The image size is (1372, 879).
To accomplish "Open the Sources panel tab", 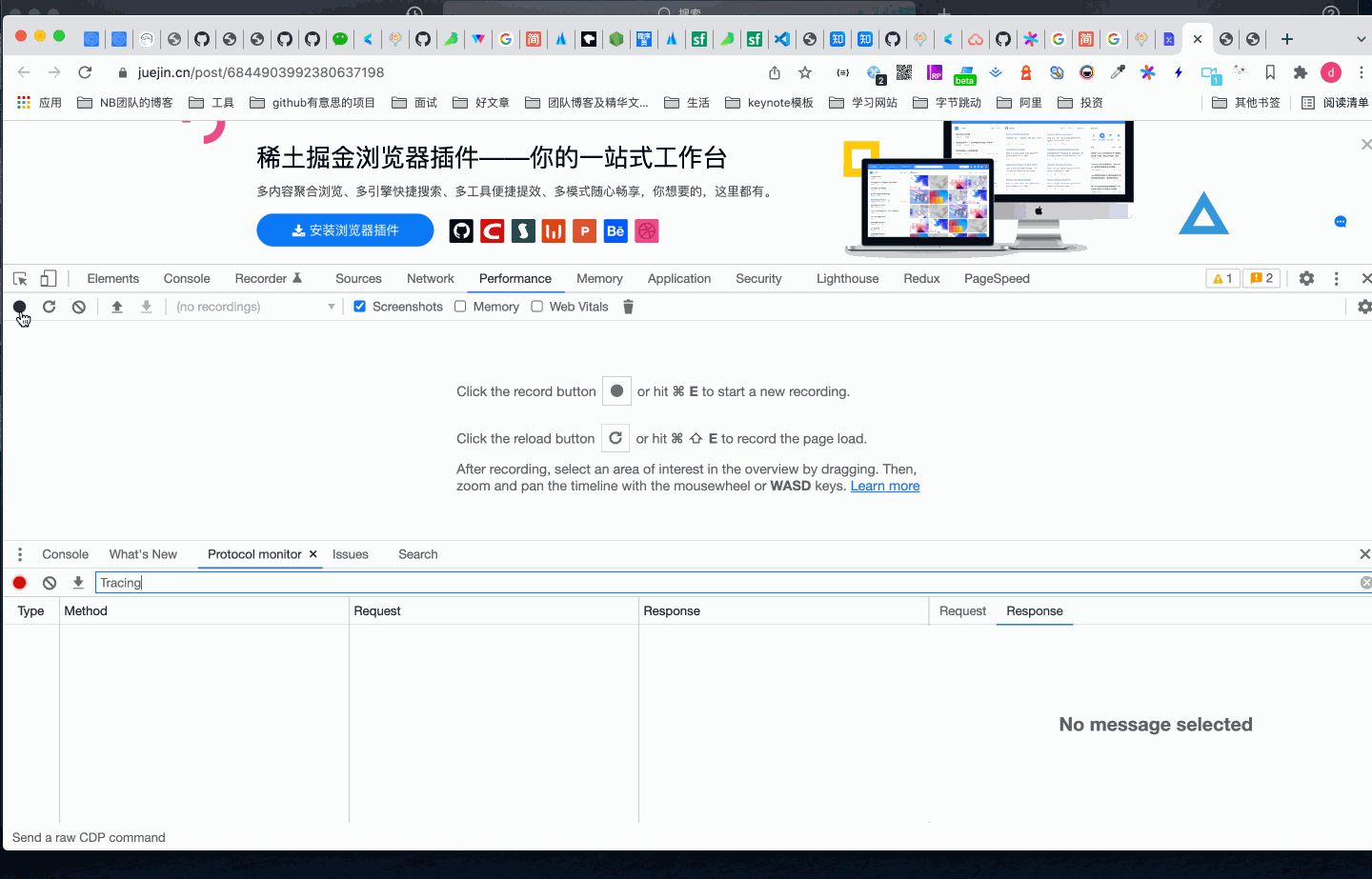I will 358,279.
